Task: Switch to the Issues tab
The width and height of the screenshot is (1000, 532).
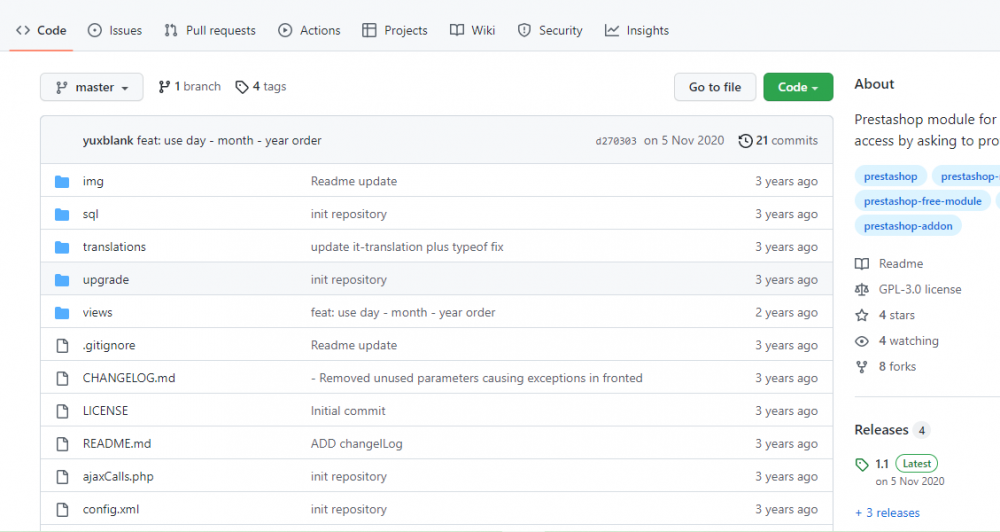Action: click(x=114, y=31)
